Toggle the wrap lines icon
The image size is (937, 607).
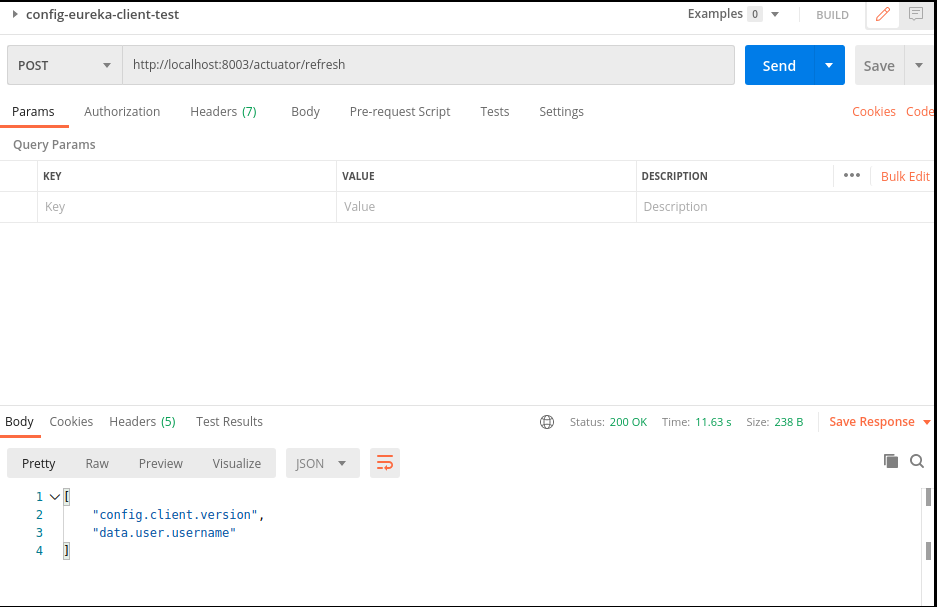(x=385, y=463)
